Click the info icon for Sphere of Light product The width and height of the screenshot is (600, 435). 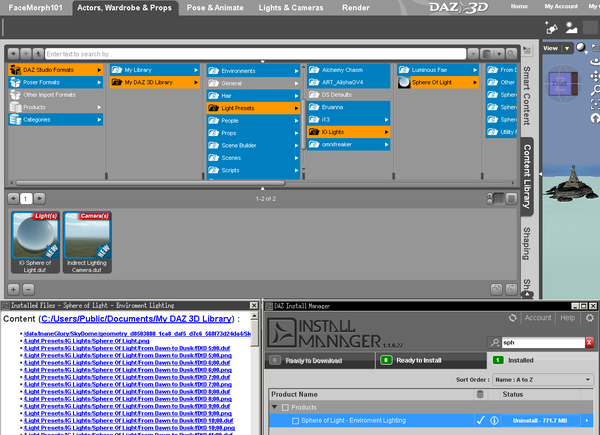(x=494, y=420)
